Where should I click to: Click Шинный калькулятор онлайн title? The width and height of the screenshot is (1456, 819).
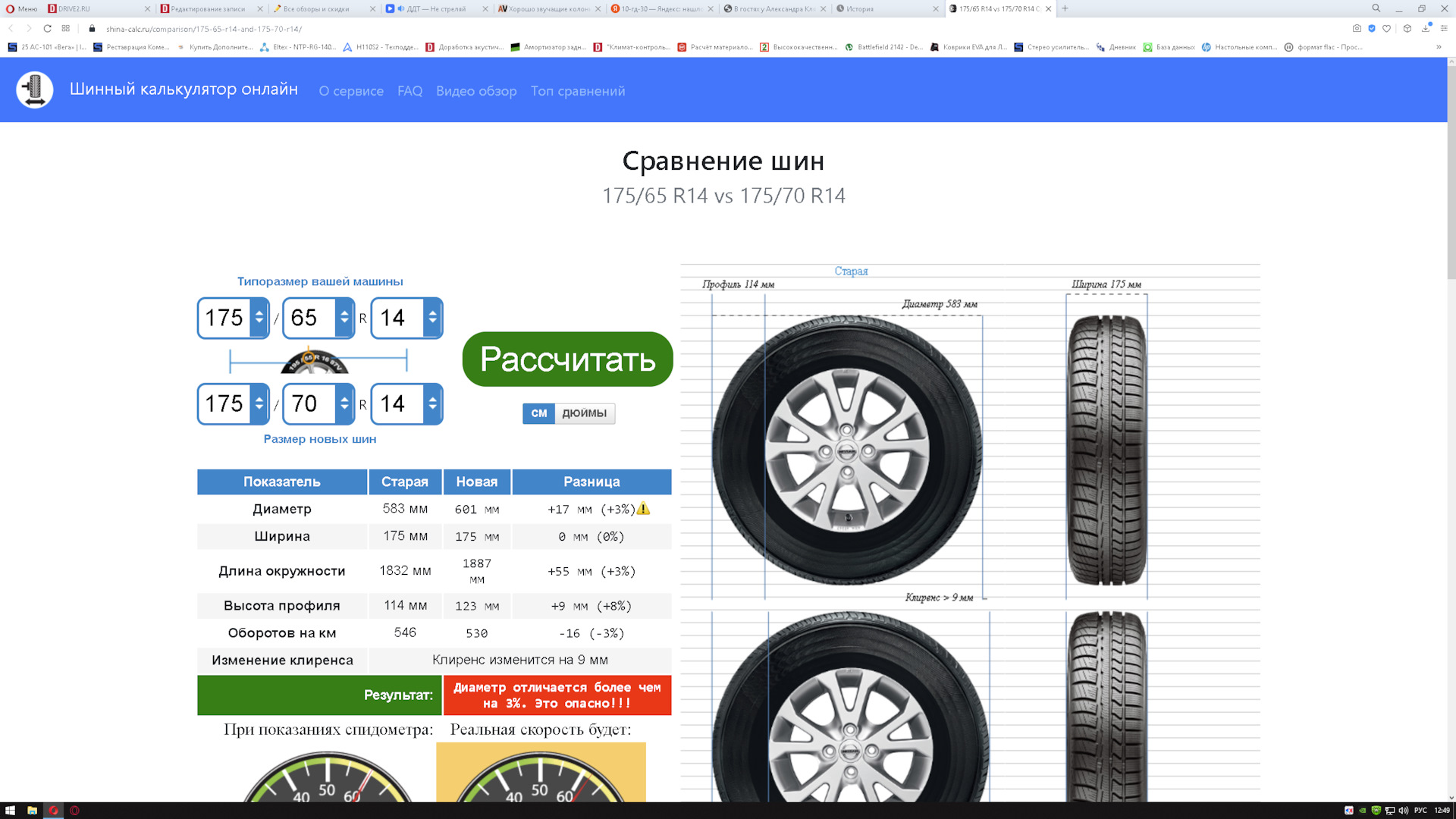[x=184, y=89]
